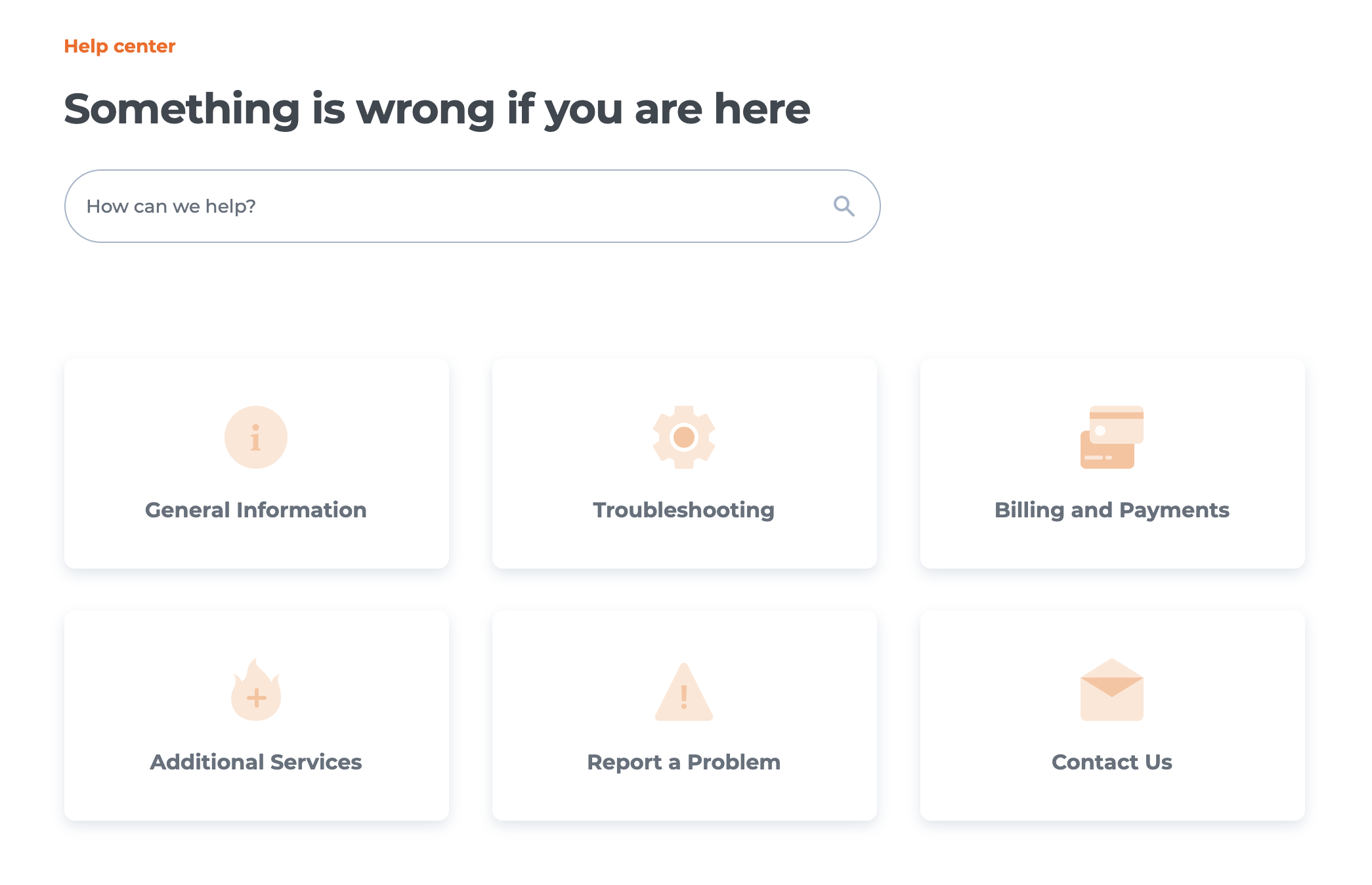Click the Additional Services flame icon
This screenshot has height=885, width=1372.
point(256,689)
